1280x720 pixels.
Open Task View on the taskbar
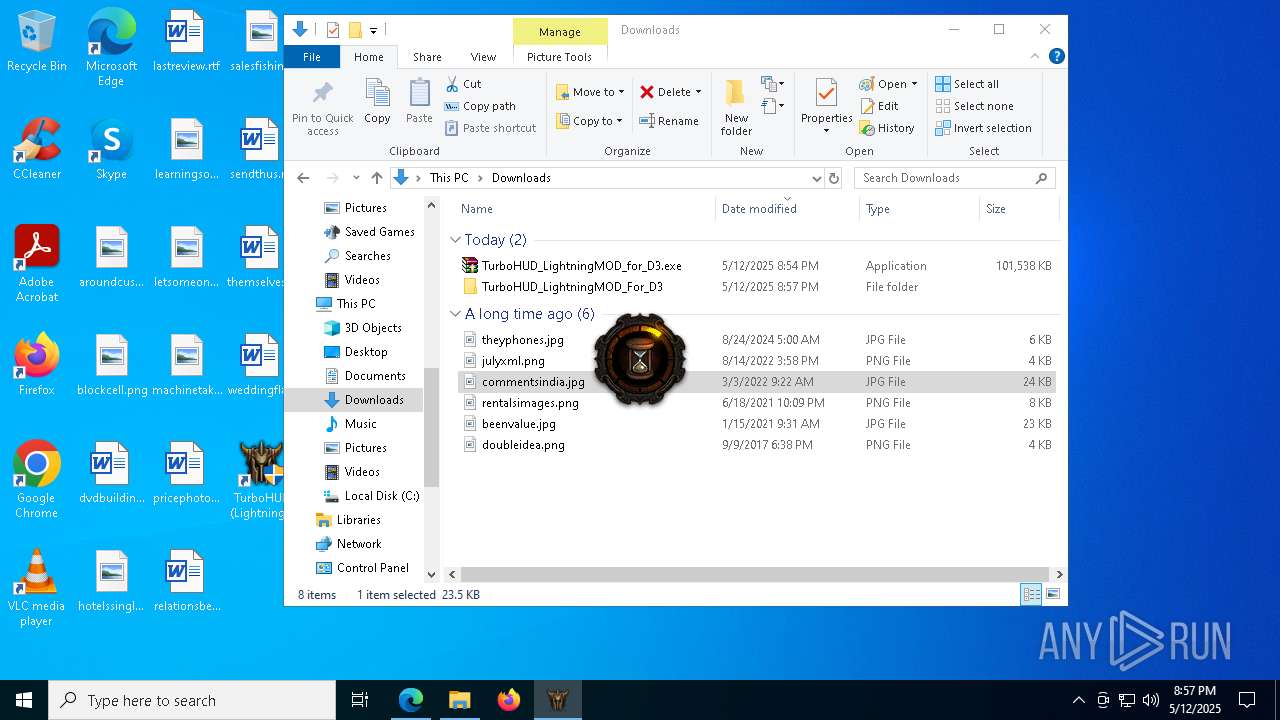(x=360, y=700)
